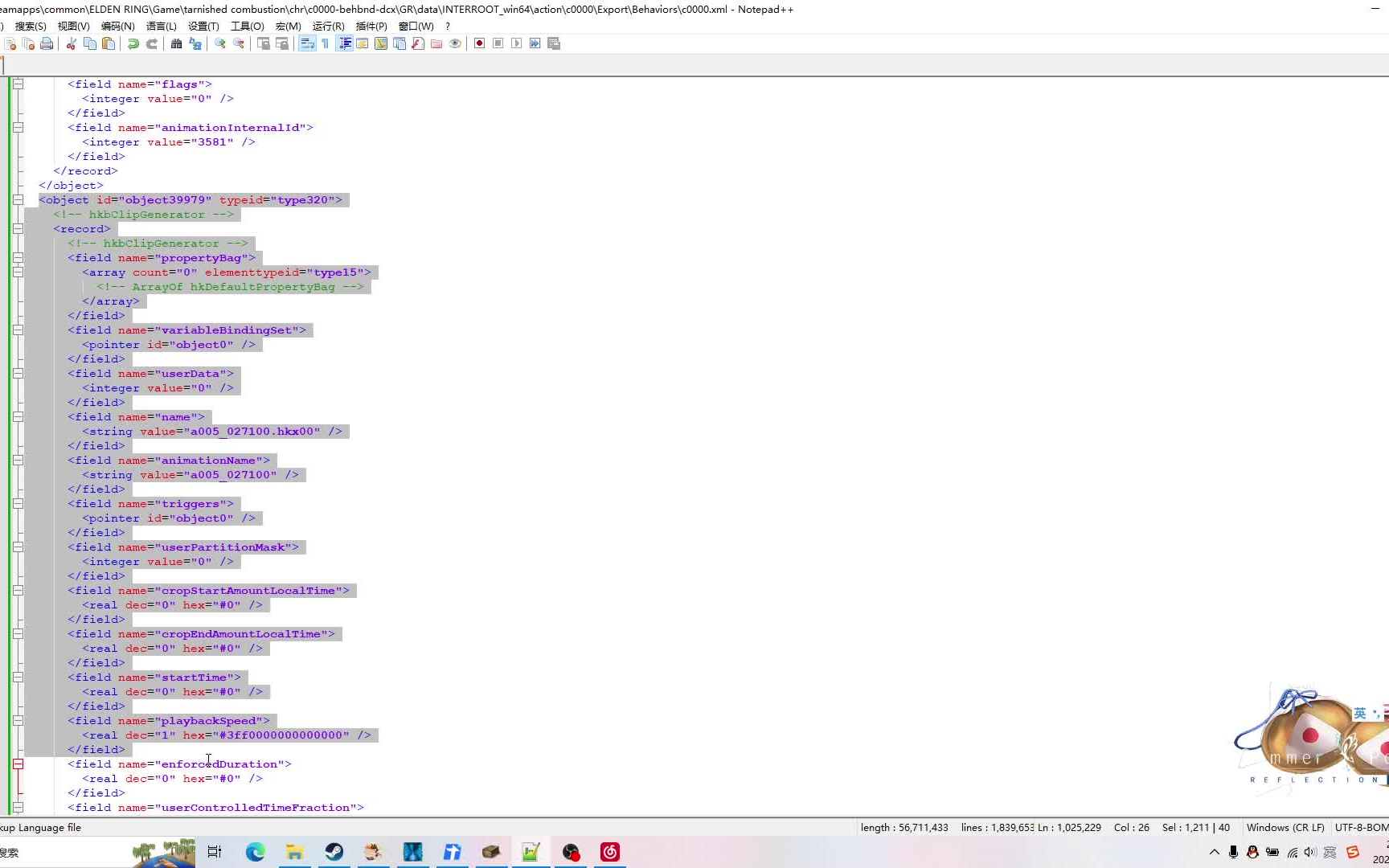Toggle the Show All Characters pilcrow icon
Screen dimensions: 1389x868
(326, 43)
